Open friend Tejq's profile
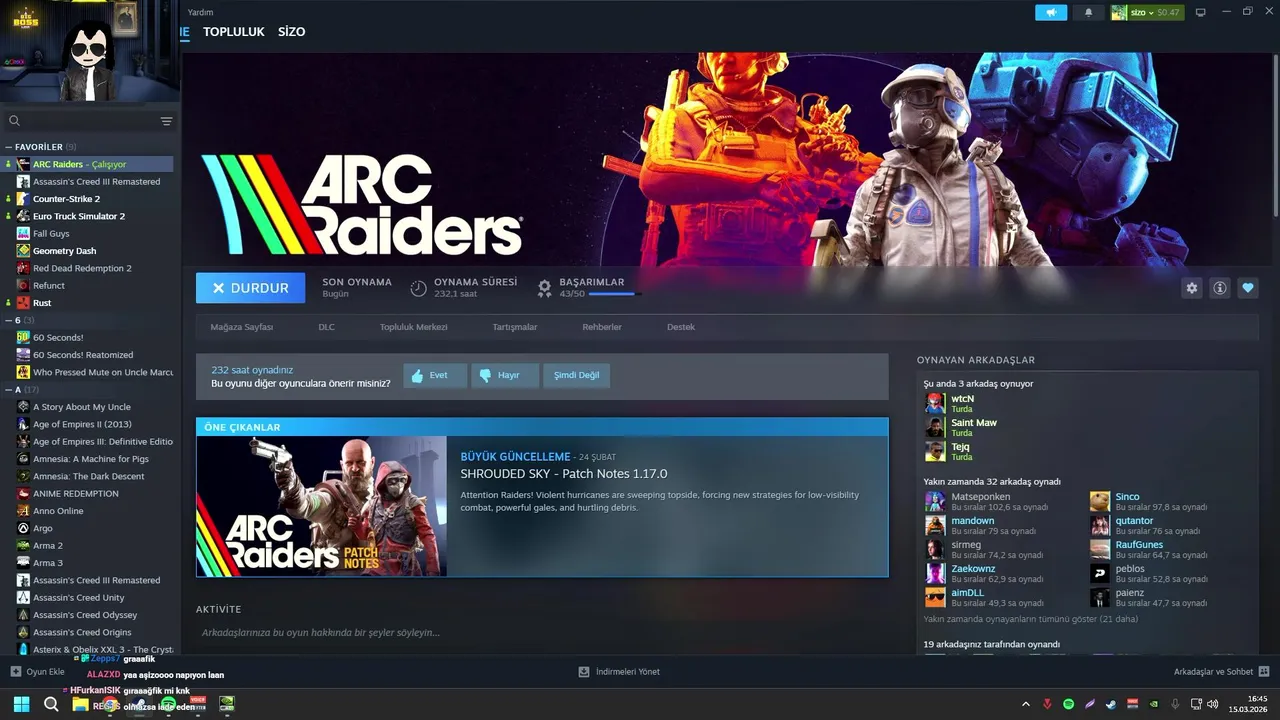 click(x=960, y=447)
